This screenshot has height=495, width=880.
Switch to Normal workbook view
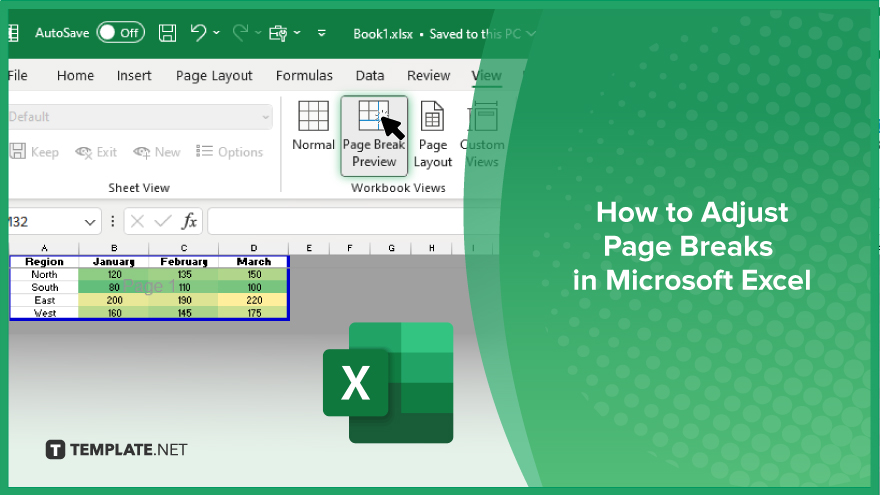313,126
